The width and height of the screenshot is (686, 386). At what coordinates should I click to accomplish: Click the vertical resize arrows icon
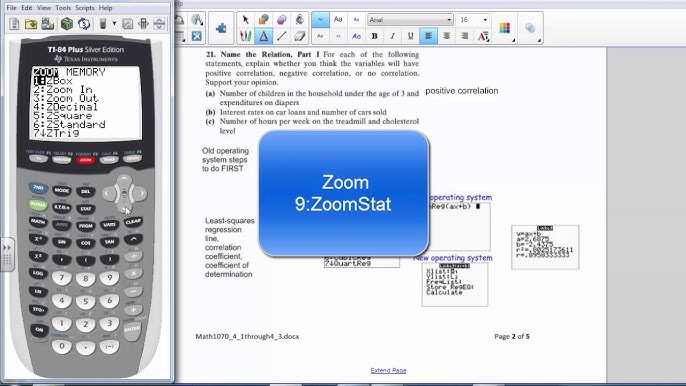point(159,24)
